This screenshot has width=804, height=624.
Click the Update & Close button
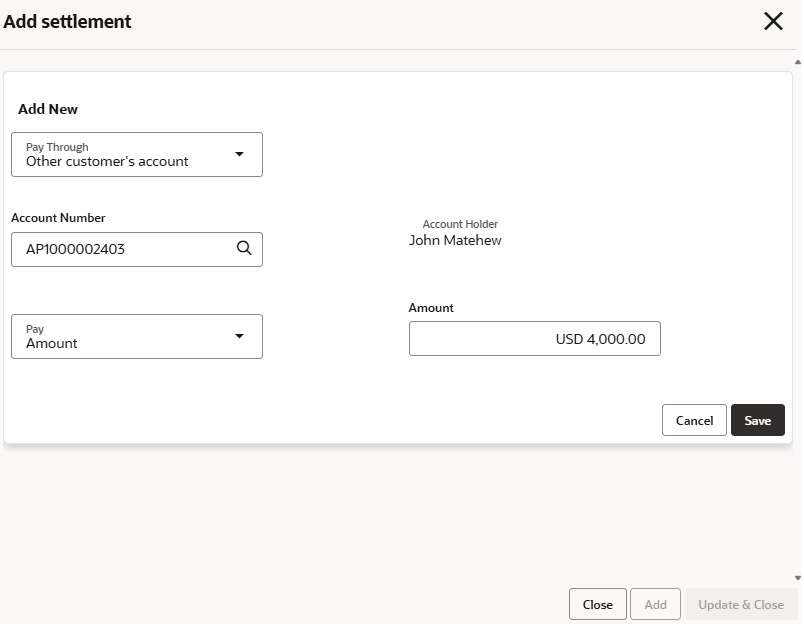click(x=740, y=604)
